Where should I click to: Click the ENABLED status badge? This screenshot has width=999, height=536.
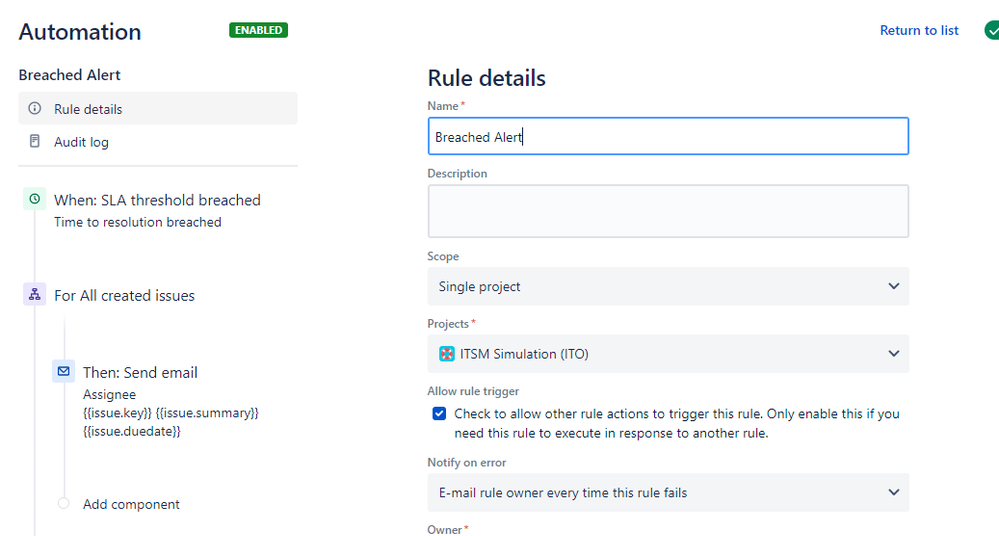pyautogui.click(x=258, y=30)
